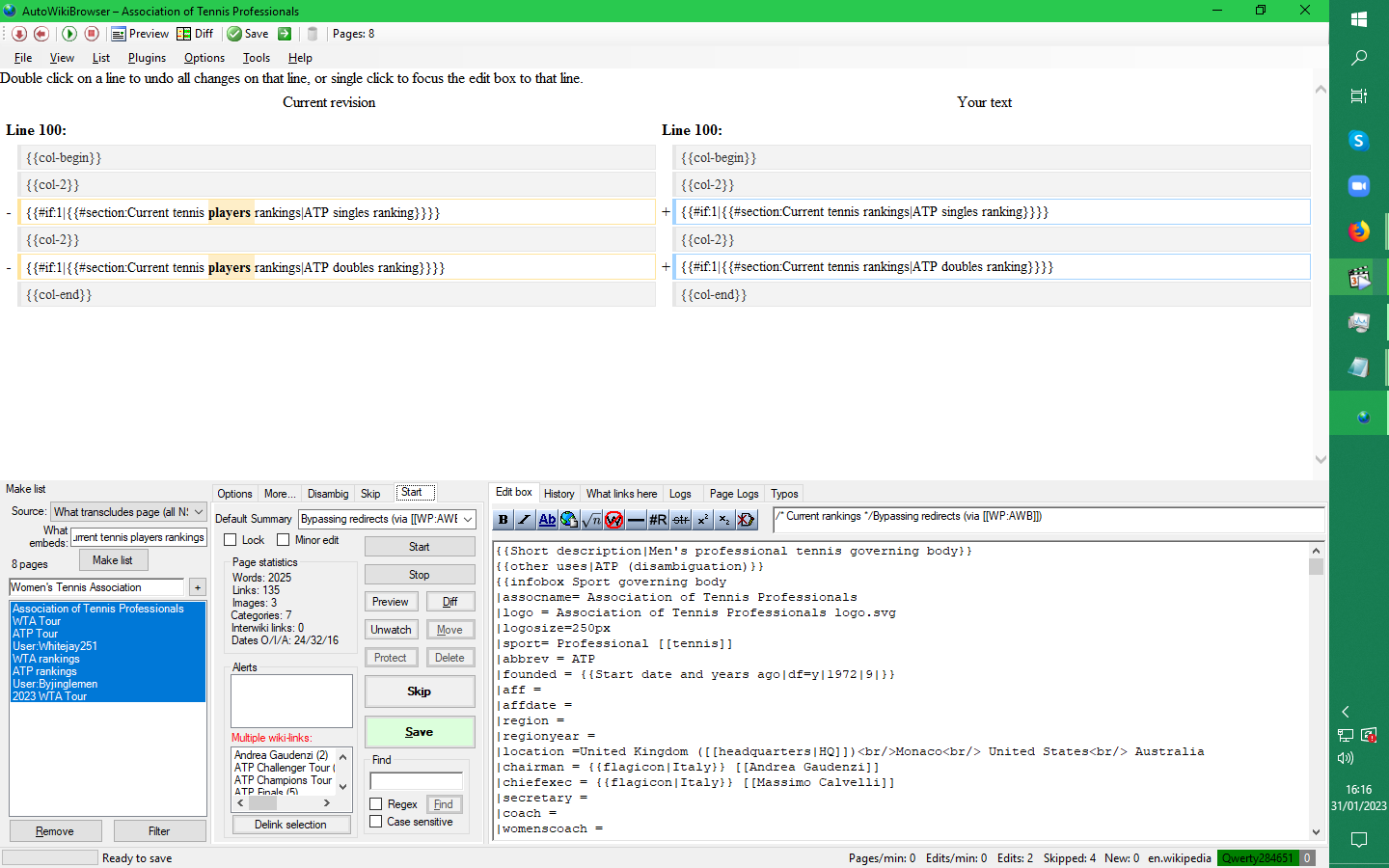Switch to the History tab
This screenshot has height=868, width=1389.
pyautogui.click(x=558, y=494)
